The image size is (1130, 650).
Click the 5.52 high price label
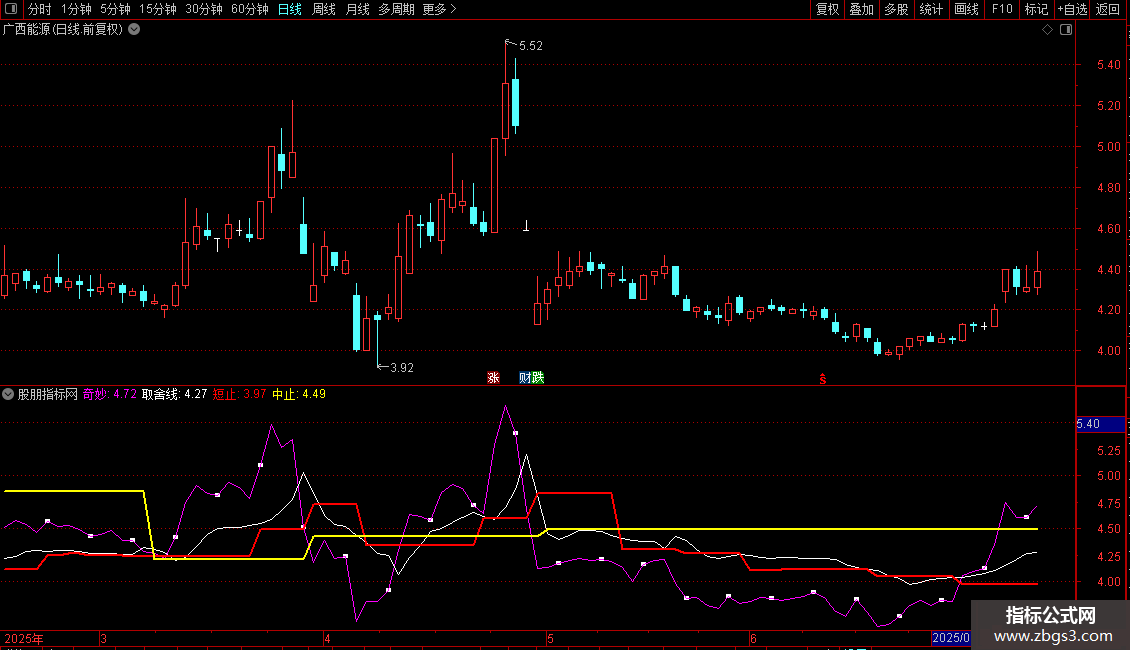click(x=530, y=46)
